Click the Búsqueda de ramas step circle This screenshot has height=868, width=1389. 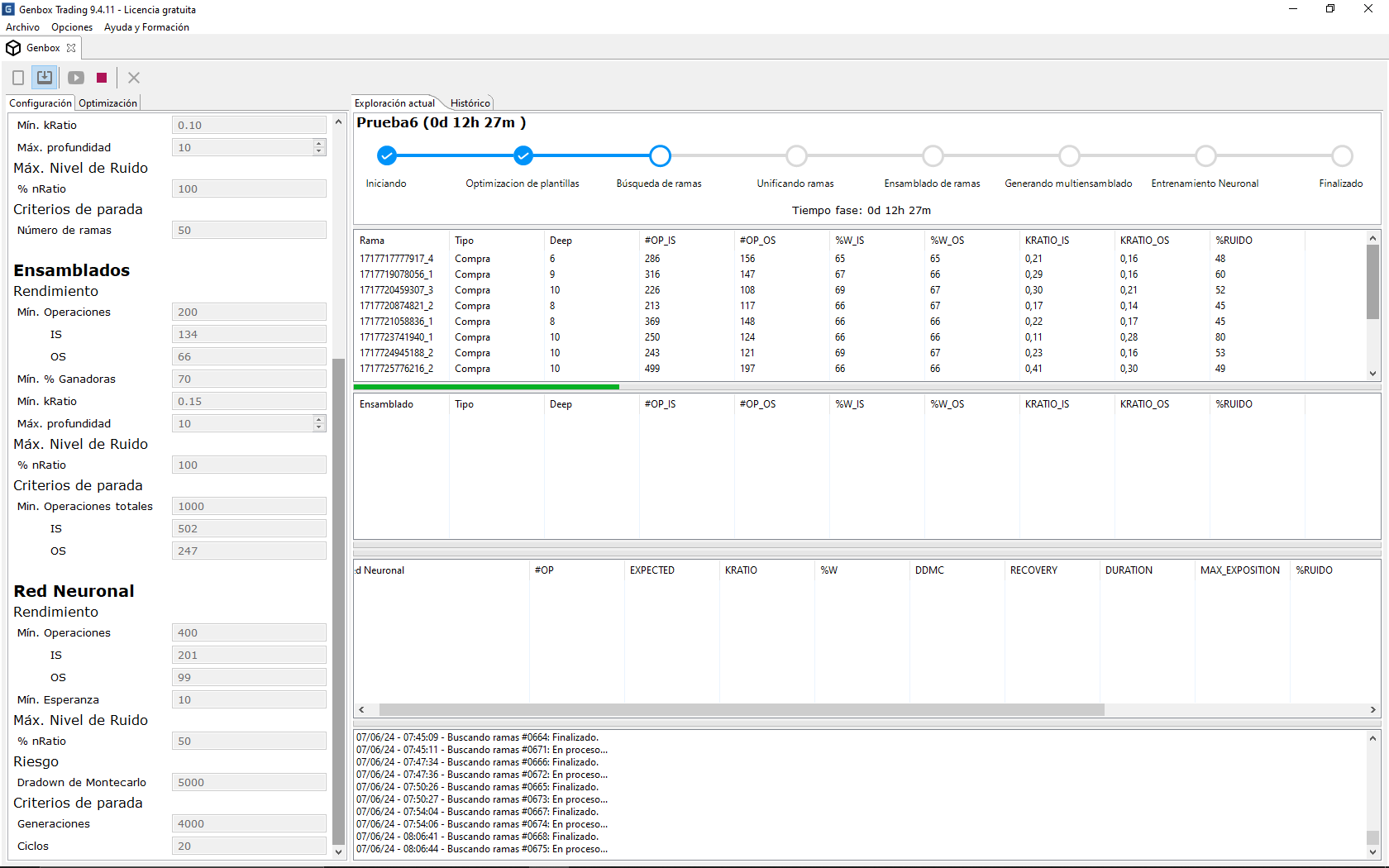[x=660, y=155]
